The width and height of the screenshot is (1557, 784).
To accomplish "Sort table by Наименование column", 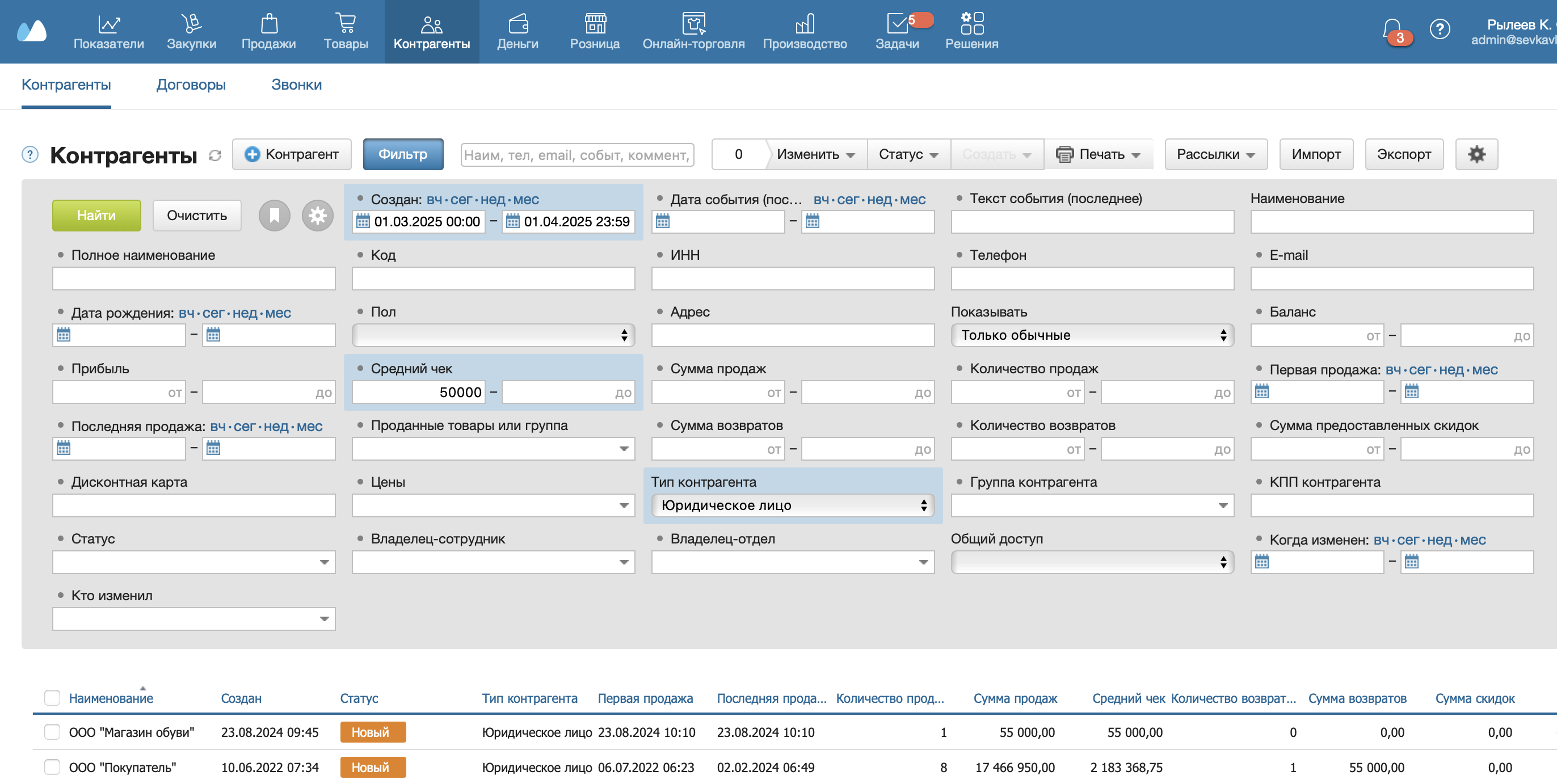I will click(x=111, y=698).
